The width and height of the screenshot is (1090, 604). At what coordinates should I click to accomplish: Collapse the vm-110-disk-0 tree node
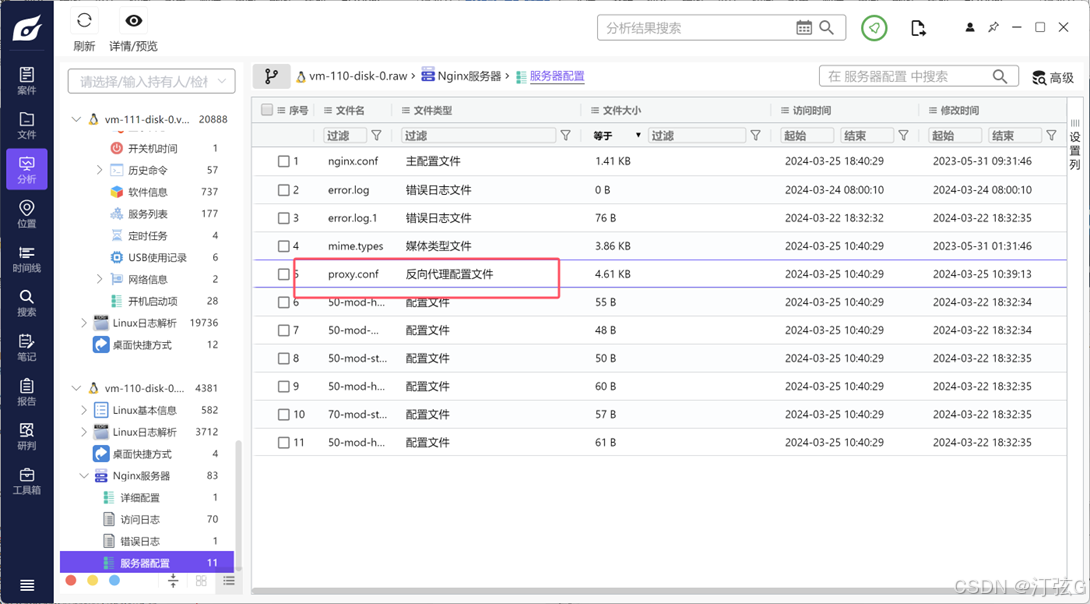point(76,389)
